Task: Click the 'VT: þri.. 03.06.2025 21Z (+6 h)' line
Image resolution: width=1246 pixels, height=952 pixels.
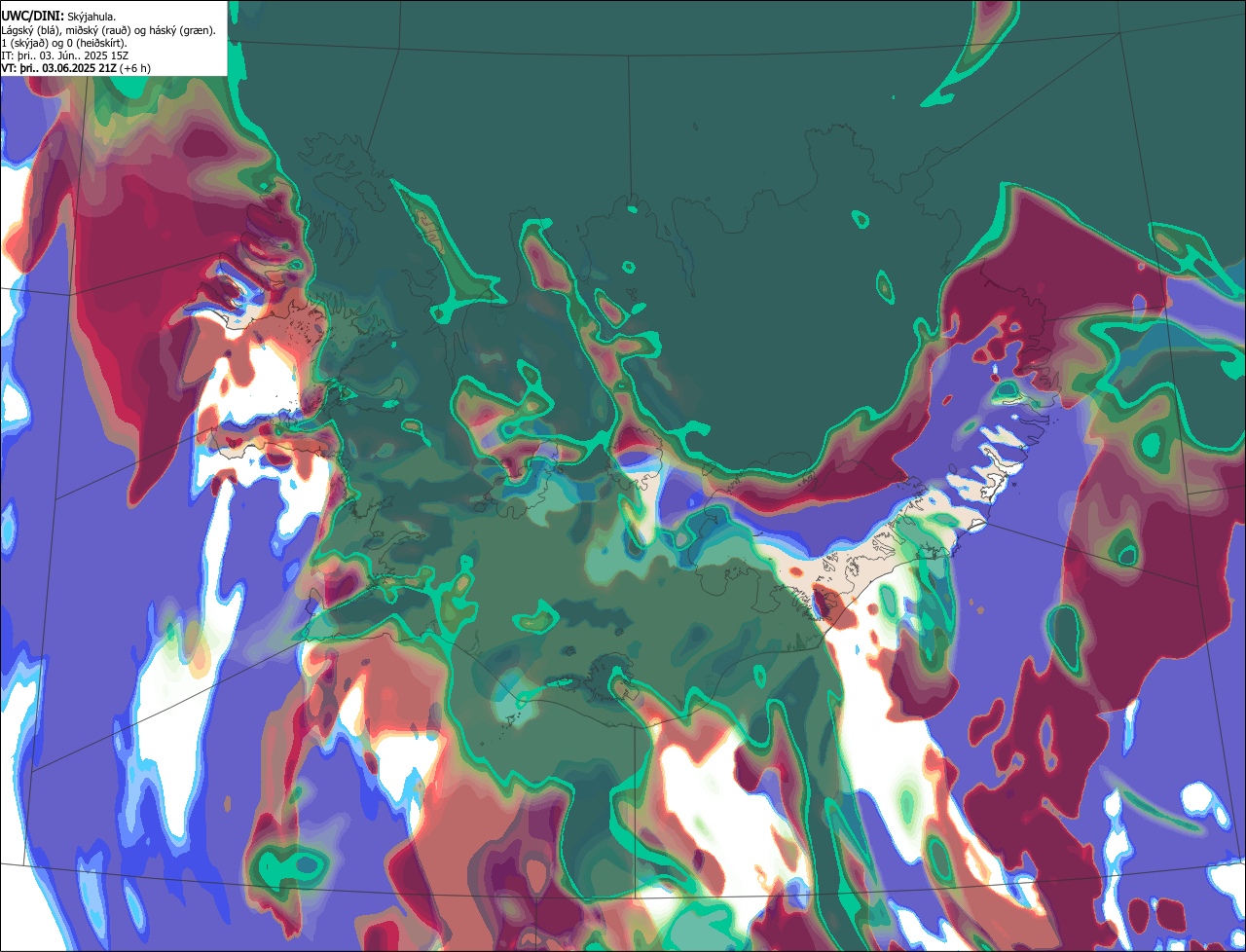Action: (76, 69)
